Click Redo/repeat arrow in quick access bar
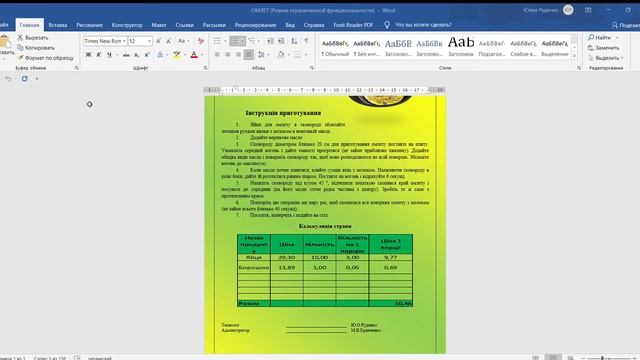 click(24, 78)
